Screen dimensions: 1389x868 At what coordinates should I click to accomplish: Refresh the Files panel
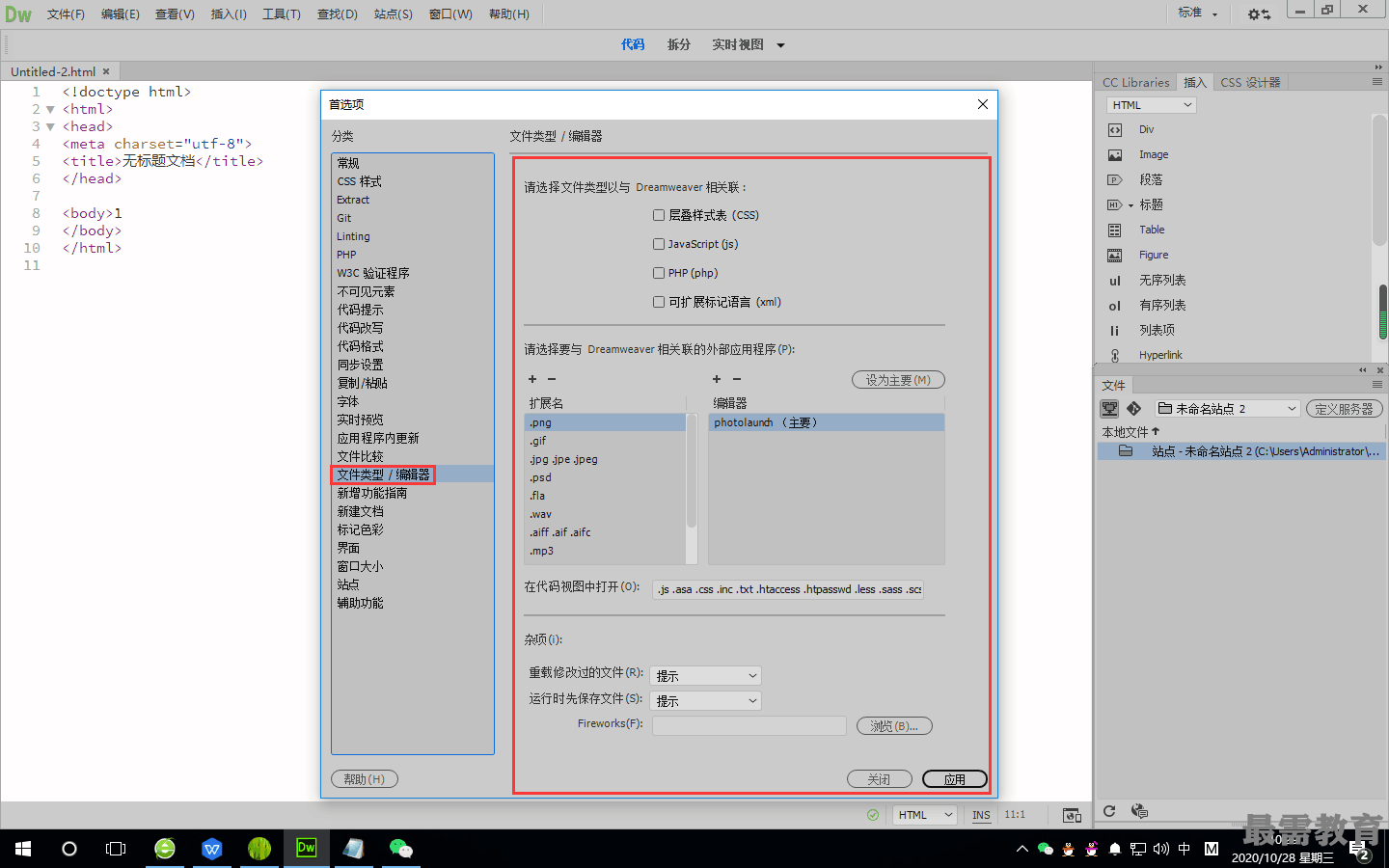[x=1109, y=811]
